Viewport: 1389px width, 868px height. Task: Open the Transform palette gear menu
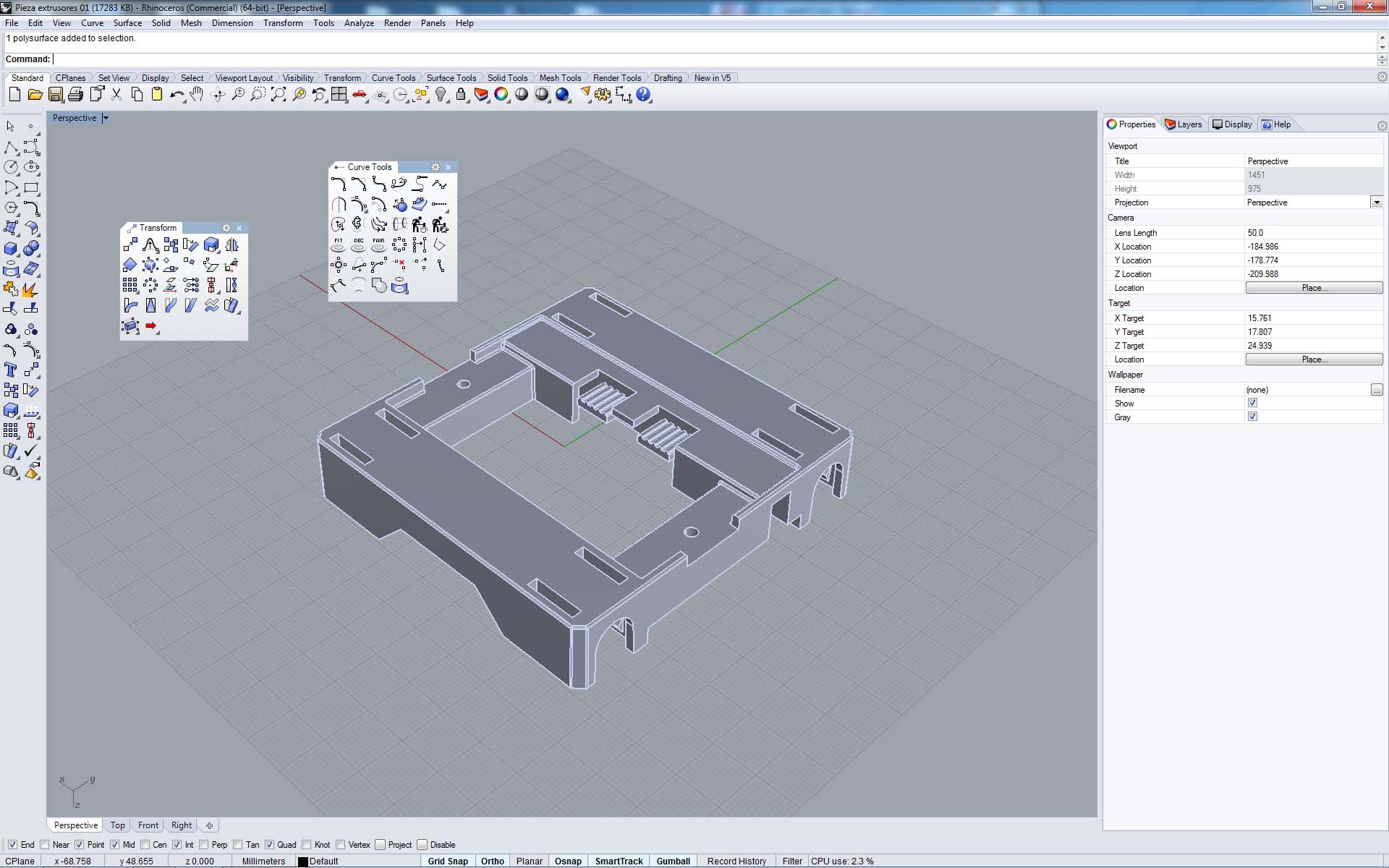[226, 228]
